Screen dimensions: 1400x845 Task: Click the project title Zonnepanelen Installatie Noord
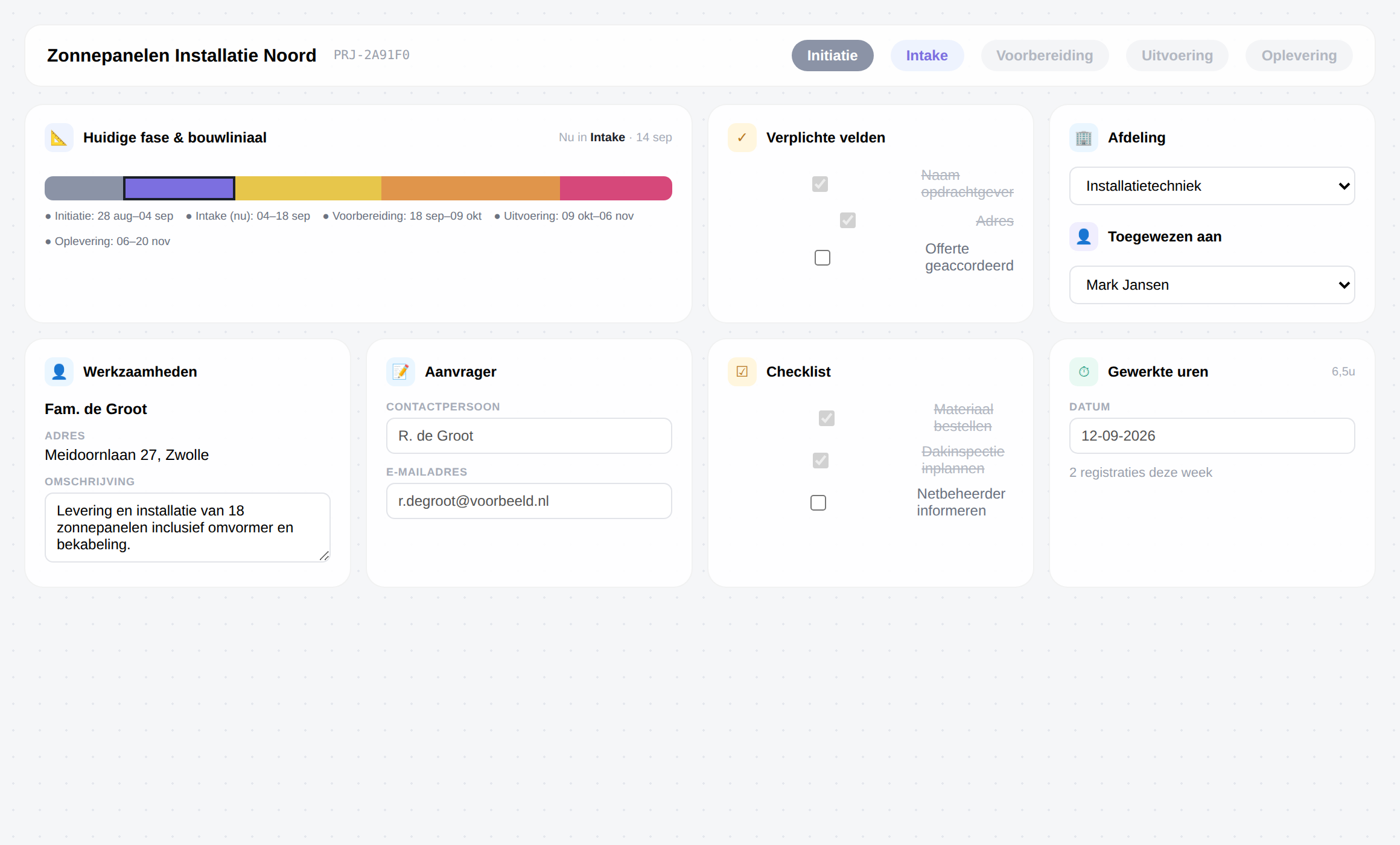(182, 56)
